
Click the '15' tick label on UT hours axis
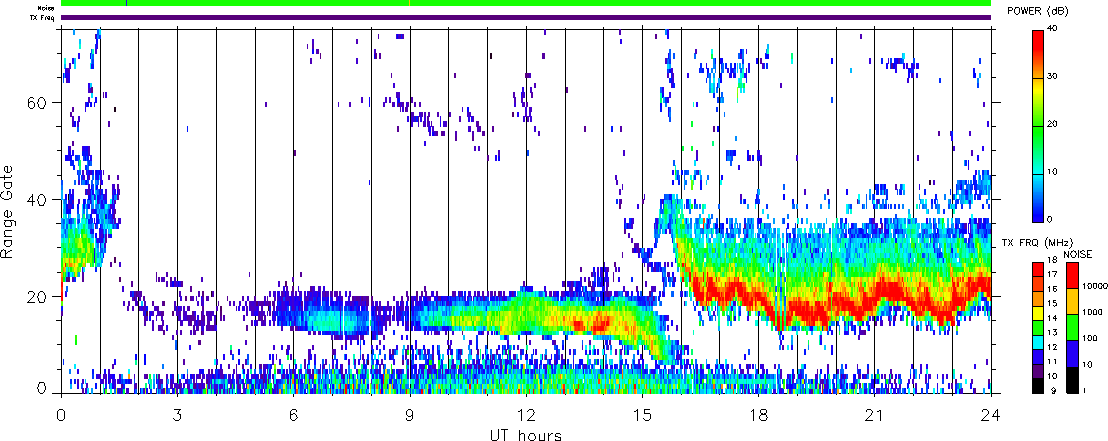pyautogui.click(x=642, y=414)
